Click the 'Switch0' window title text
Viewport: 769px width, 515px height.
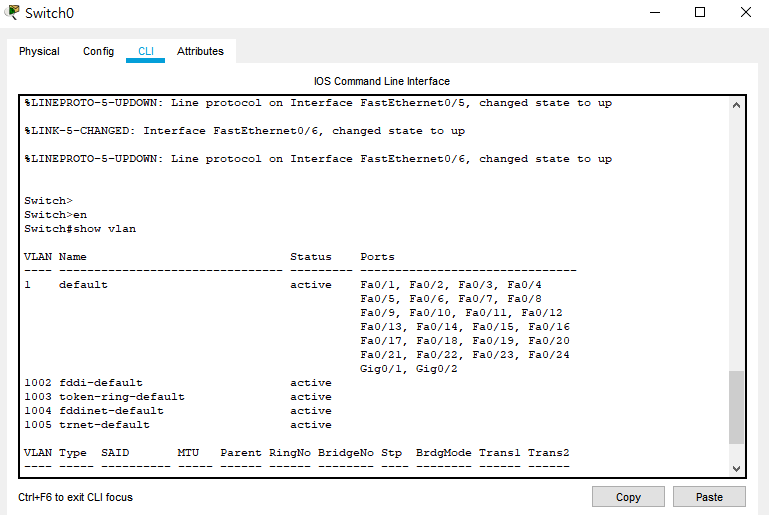coord(49,13)
